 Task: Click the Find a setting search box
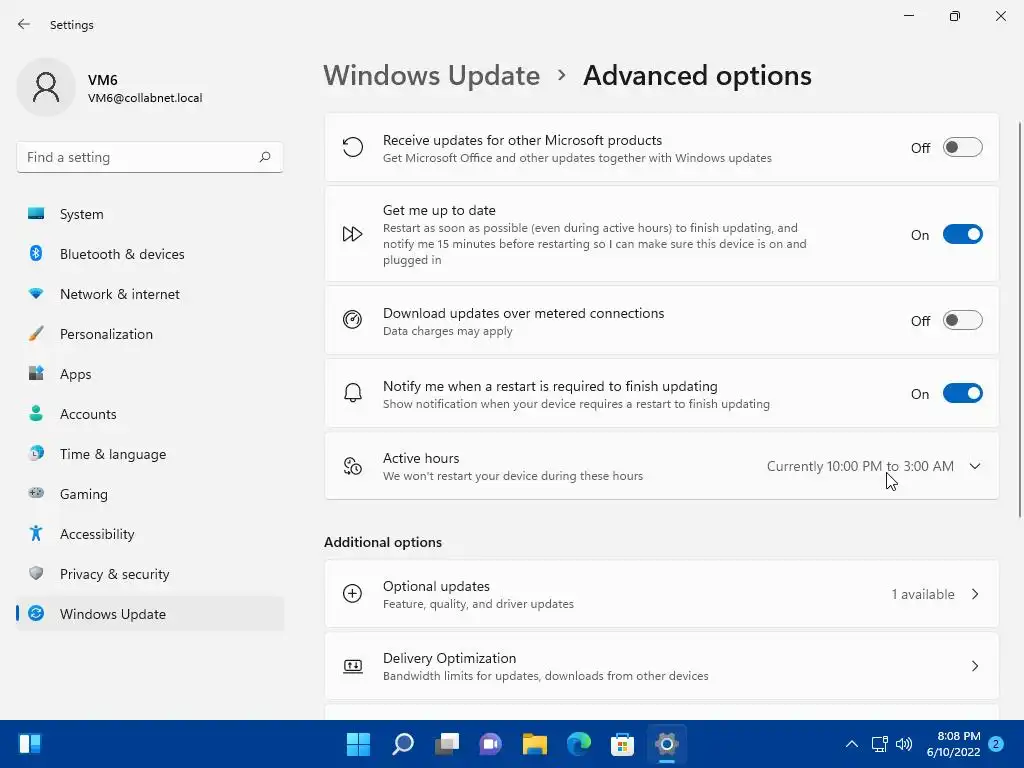click(150, 157)
